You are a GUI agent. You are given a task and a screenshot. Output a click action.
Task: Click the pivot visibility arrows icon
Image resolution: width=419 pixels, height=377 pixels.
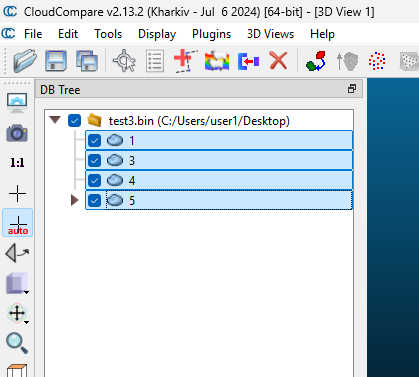pyautogui.click(x=17, y=313)
